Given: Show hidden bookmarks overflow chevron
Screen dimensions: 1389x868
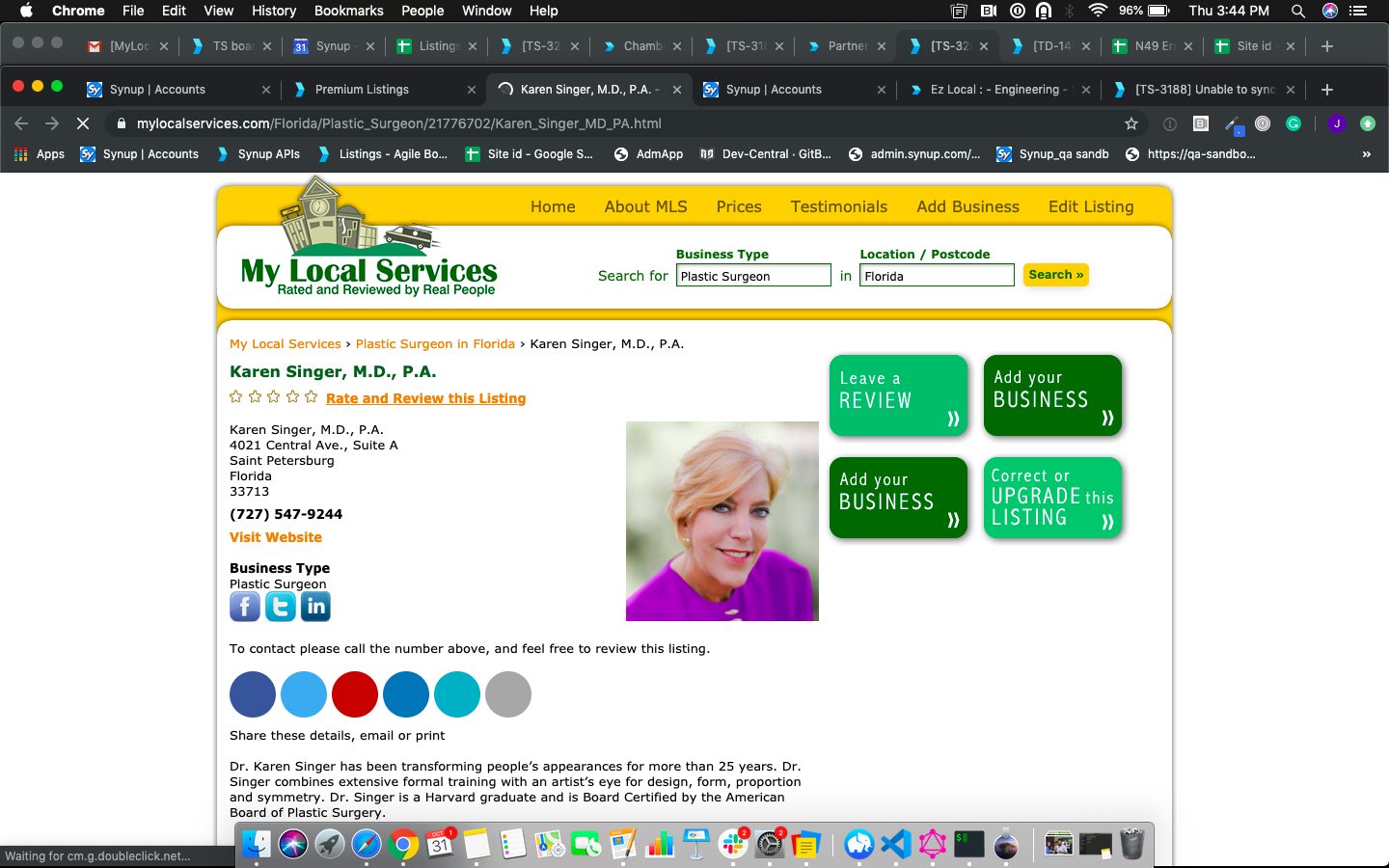Looking at the screenshot, I should (1366, 154).
